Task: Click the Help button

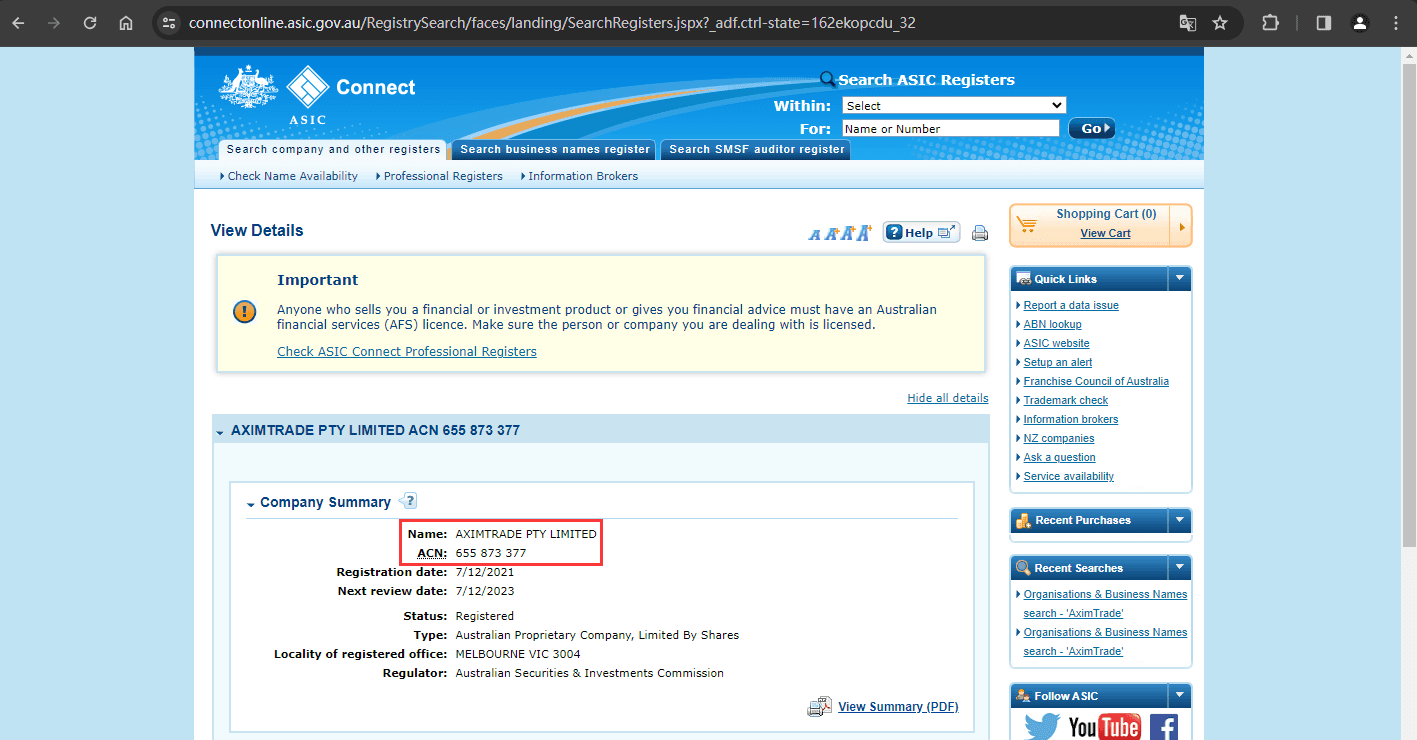Action: tap(921, 232)
